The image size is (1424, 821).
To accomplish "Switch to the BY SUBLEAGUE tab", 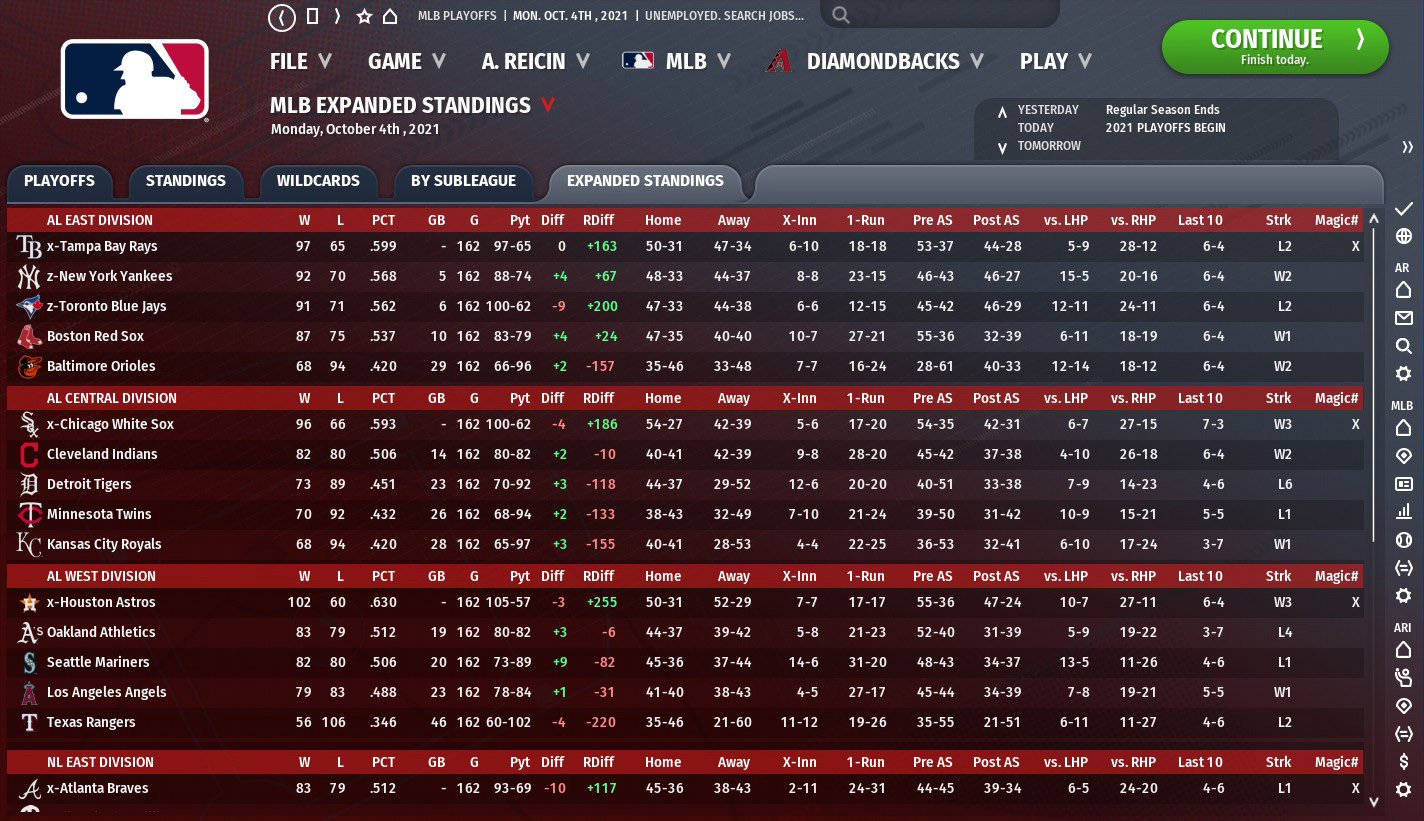I will pos(463,181).
